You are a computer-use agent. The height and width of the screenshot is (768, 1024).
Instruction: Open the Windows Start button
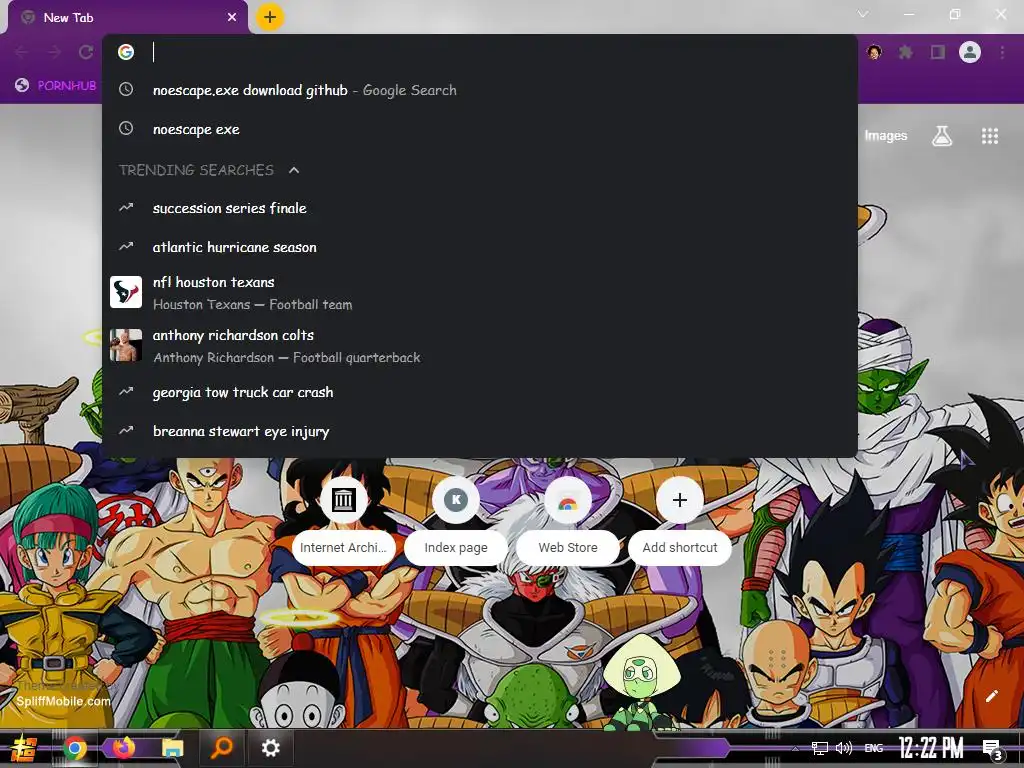click(x=23, y=748)
